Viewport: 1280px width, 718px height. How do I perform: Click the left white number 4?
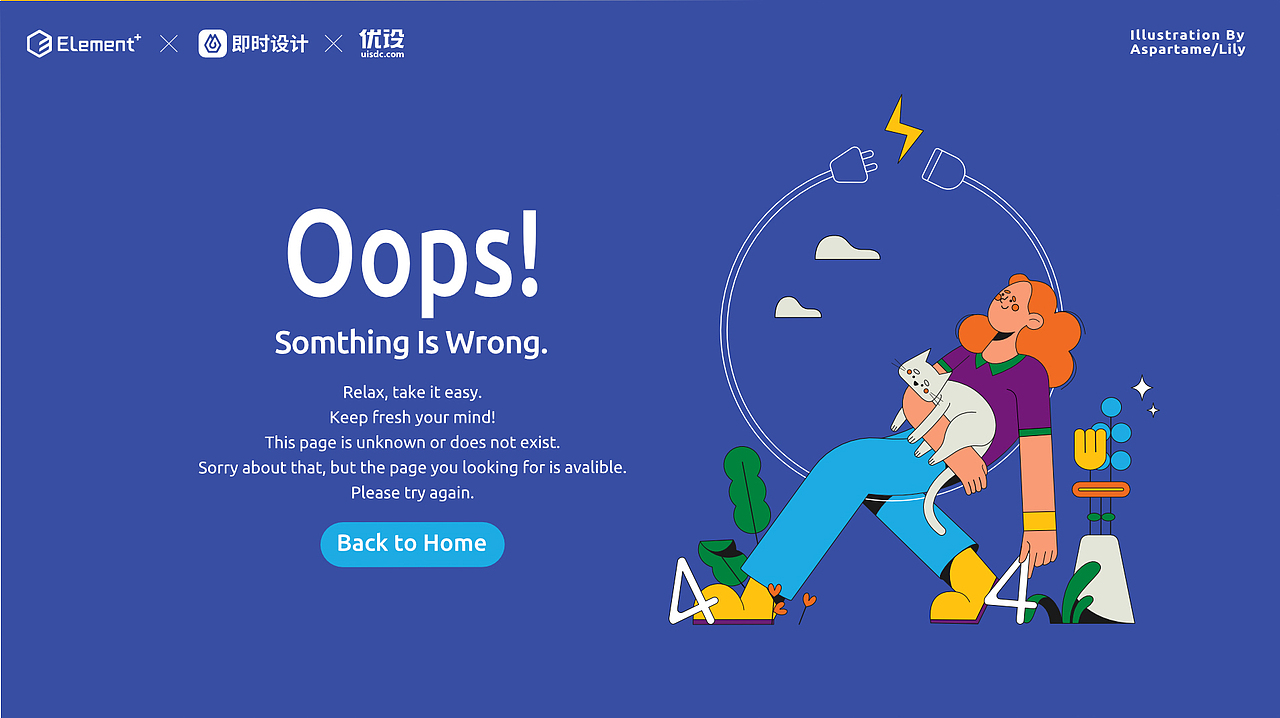pos(693,590)
